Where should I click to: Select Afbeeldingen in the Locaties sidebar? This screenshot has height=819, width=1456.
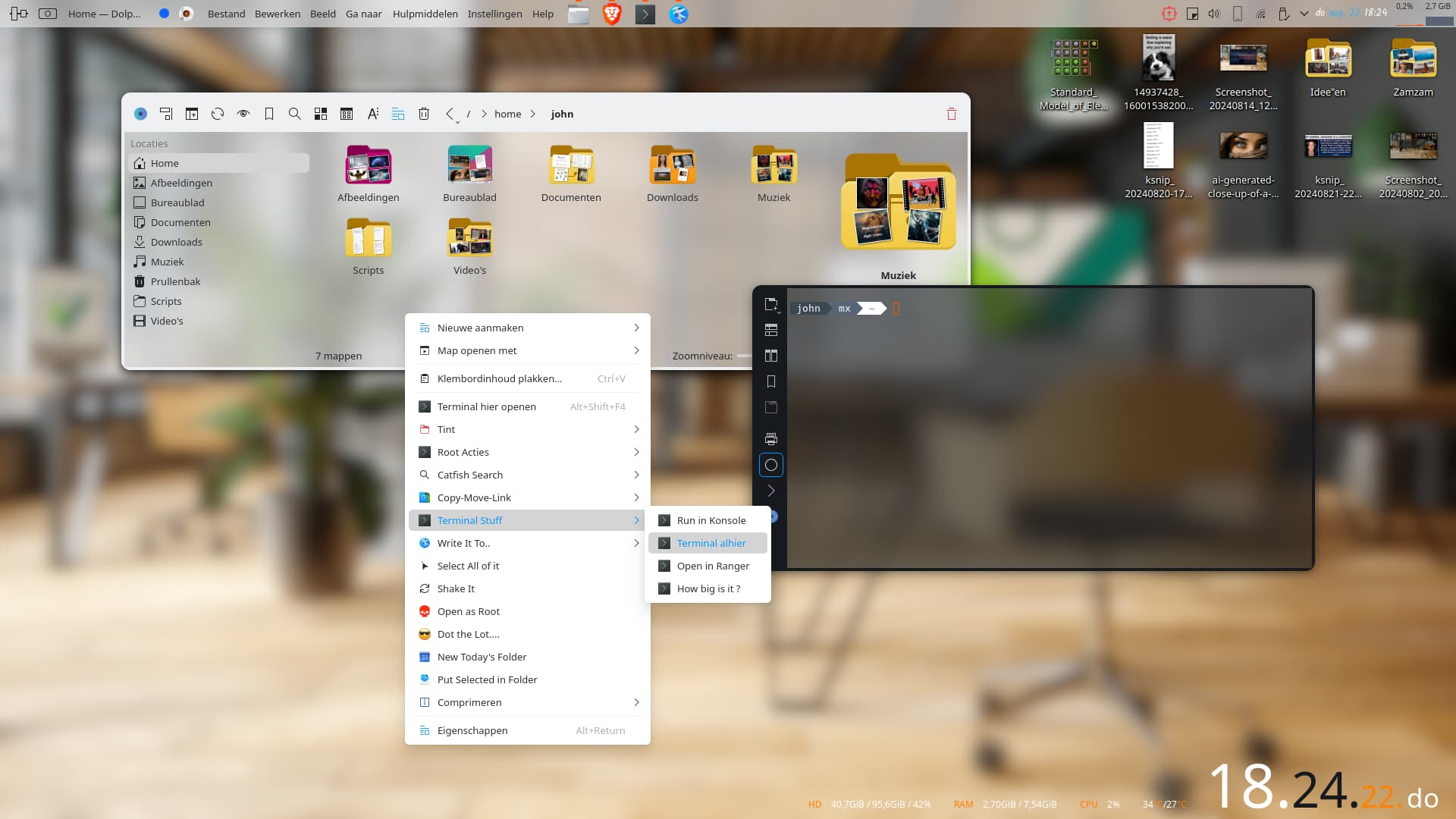point(220,183)
